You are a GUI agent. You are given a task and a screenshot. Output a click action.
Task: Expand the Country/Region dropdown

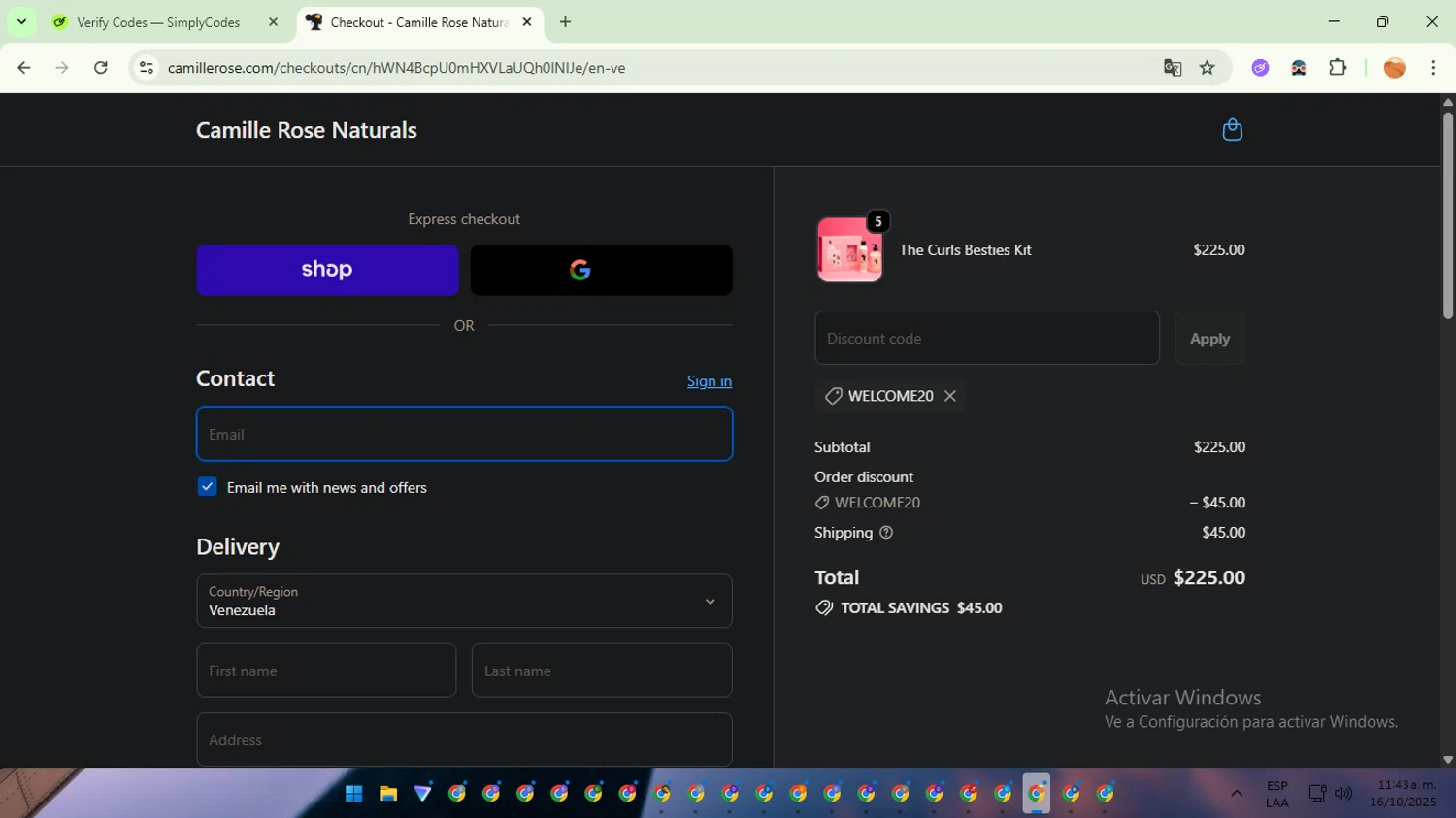coord(464,602)
